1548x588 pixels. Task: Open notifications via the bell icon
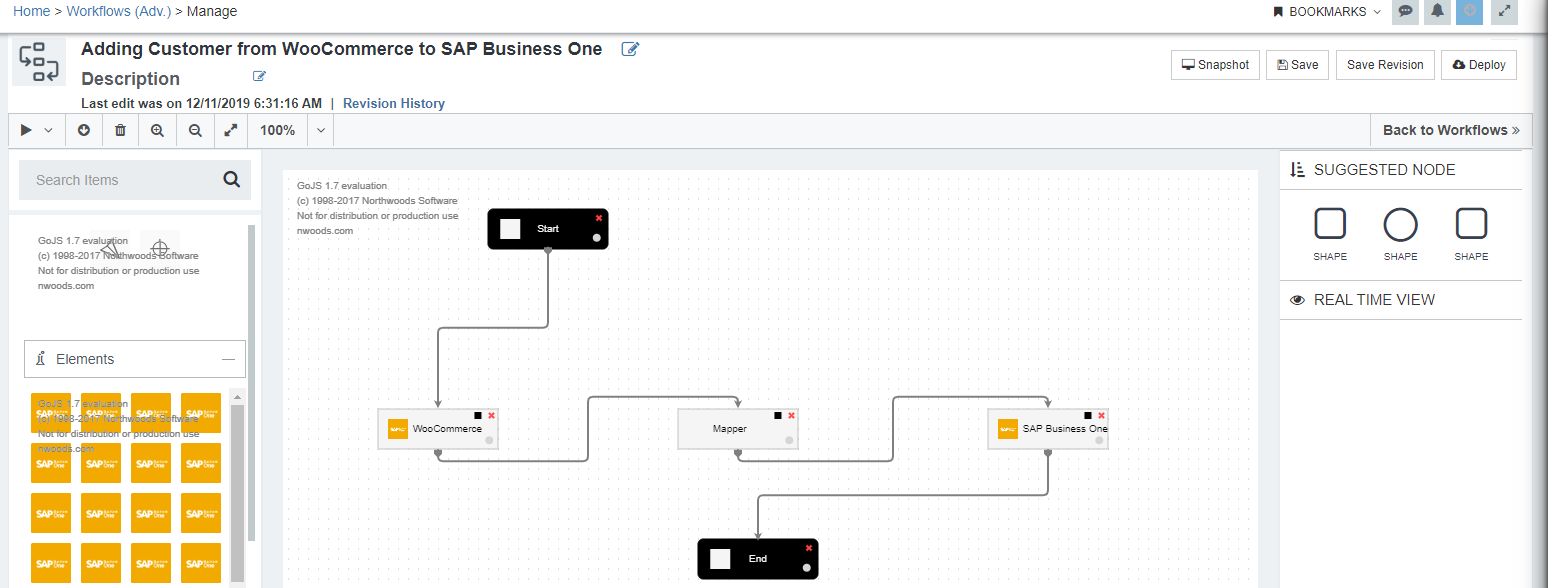(x=1437, y=11)
